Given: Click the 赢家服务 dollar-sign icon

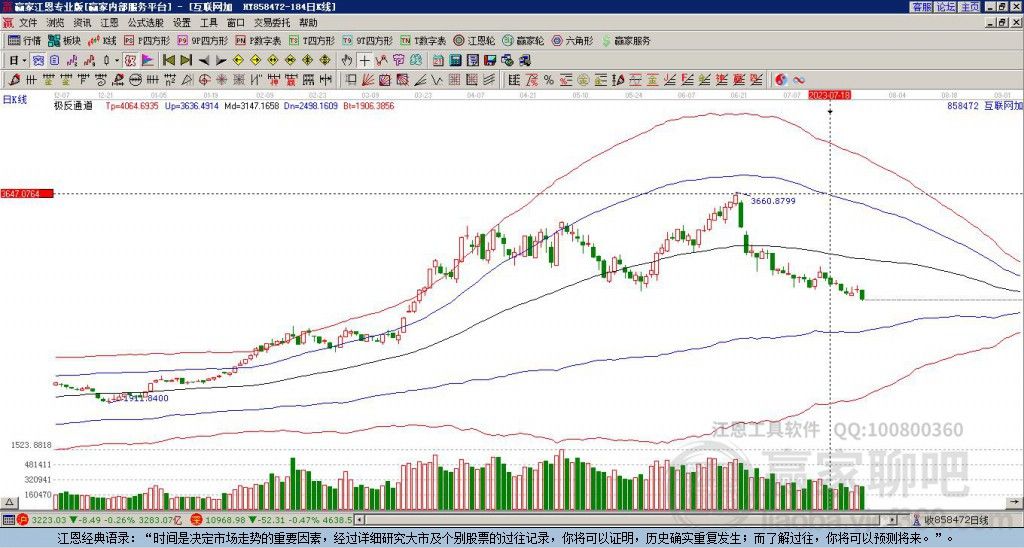Looking at the screenshot, I should (626, 41).
